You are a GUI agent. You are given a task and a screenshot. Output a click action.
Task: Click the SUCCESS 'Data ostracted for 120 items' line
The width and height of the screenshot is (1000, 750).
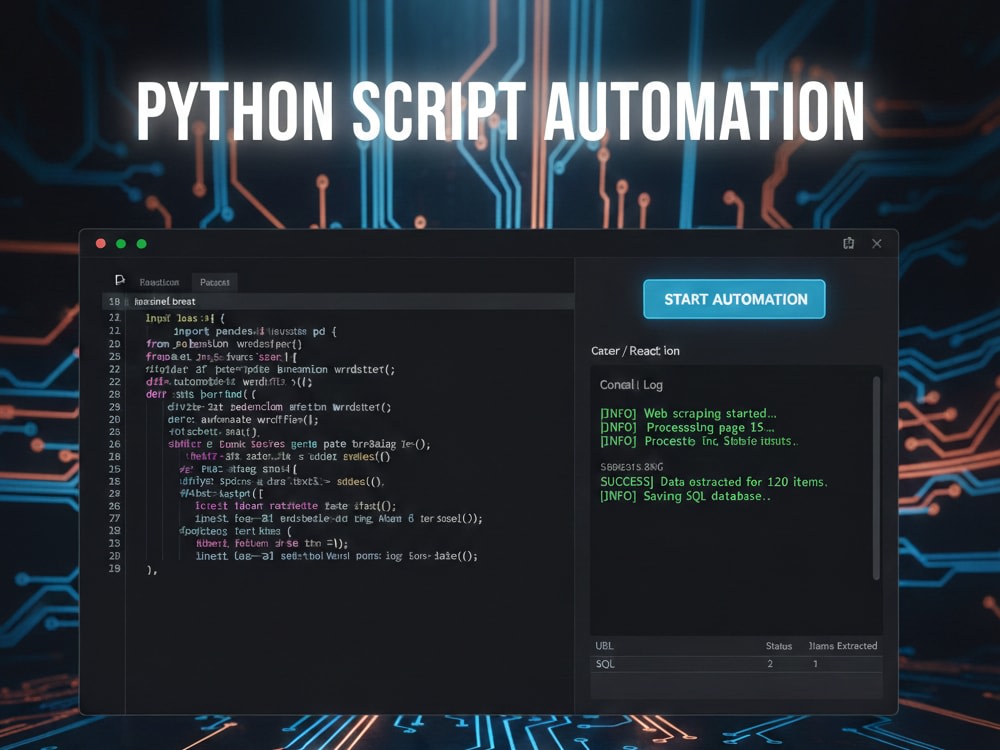tap(714, 482)
